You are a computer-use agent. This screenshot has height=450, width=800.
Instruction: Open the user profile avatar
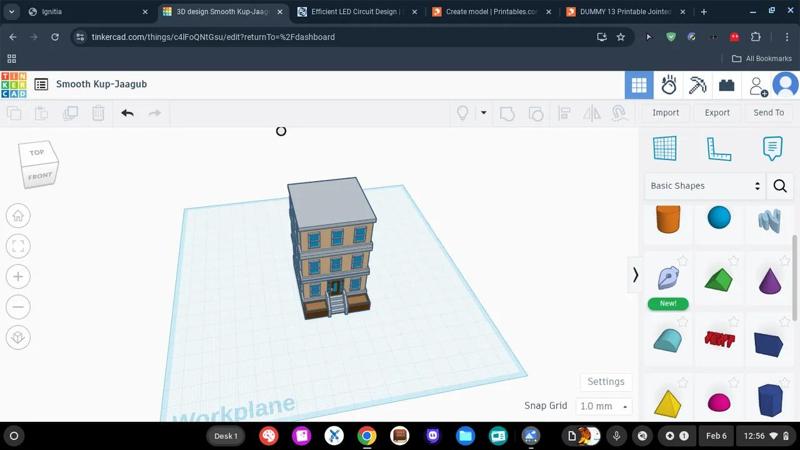786,84
